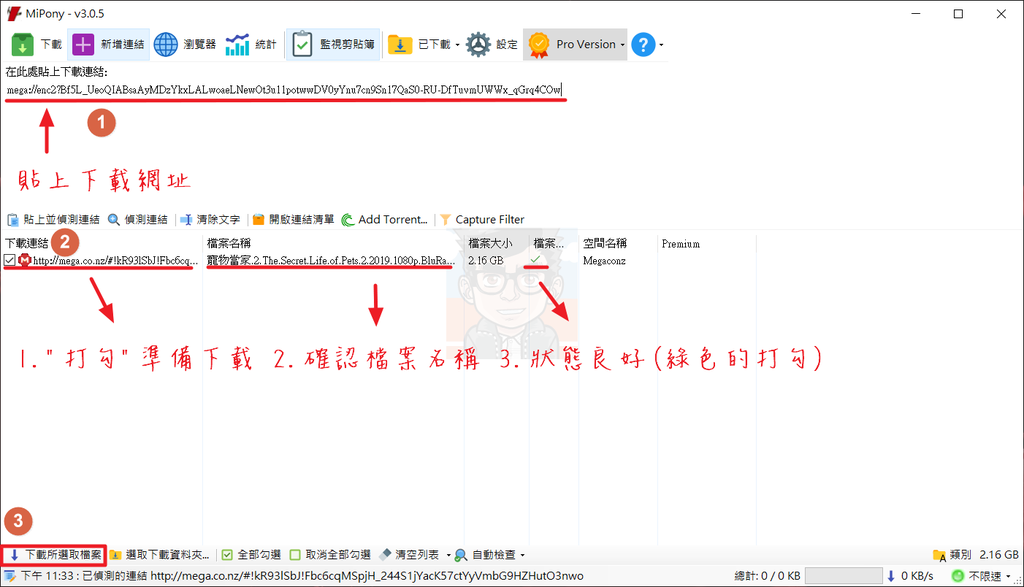Click the 空間名稱 column header
The width and height of the screenshot is (1024, 587).
[605, 244]
